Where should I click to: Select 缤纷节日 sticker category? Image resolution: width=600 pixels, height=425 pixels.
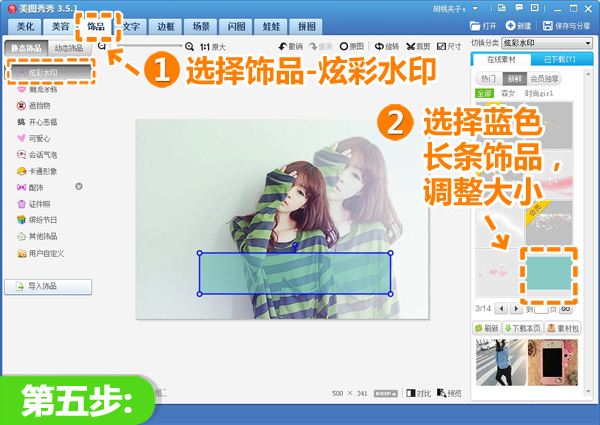click(x=37, y=220)
